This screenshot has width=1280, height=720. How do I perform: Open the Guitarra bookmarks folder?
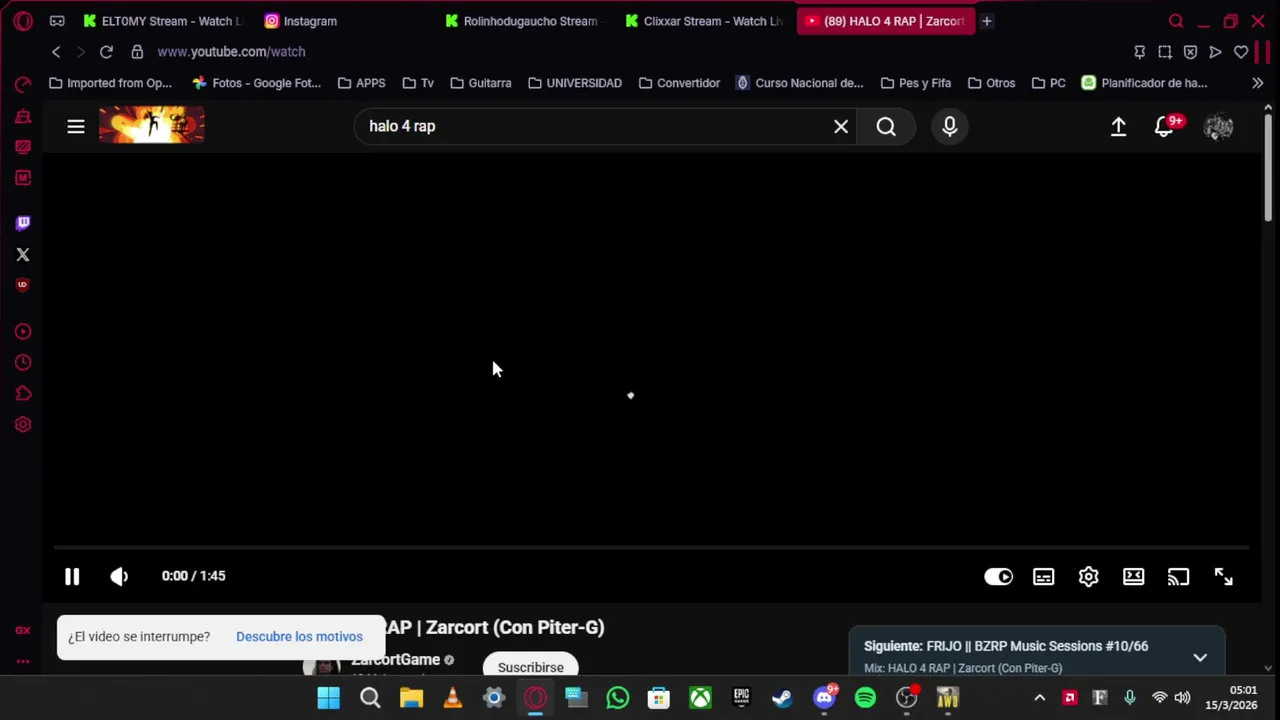[x=480, y=83]
